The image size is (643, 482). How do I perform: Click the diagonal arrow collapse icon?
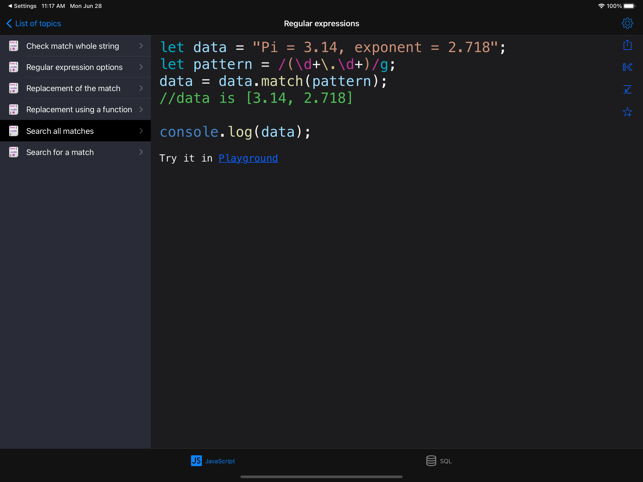[x=627, y=90]
